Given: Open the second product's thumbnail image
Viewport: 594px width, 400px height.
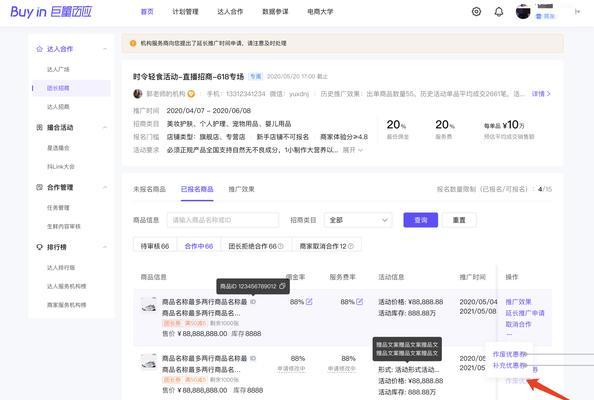Looking at the screenshot, I should [x=148, y=361].
